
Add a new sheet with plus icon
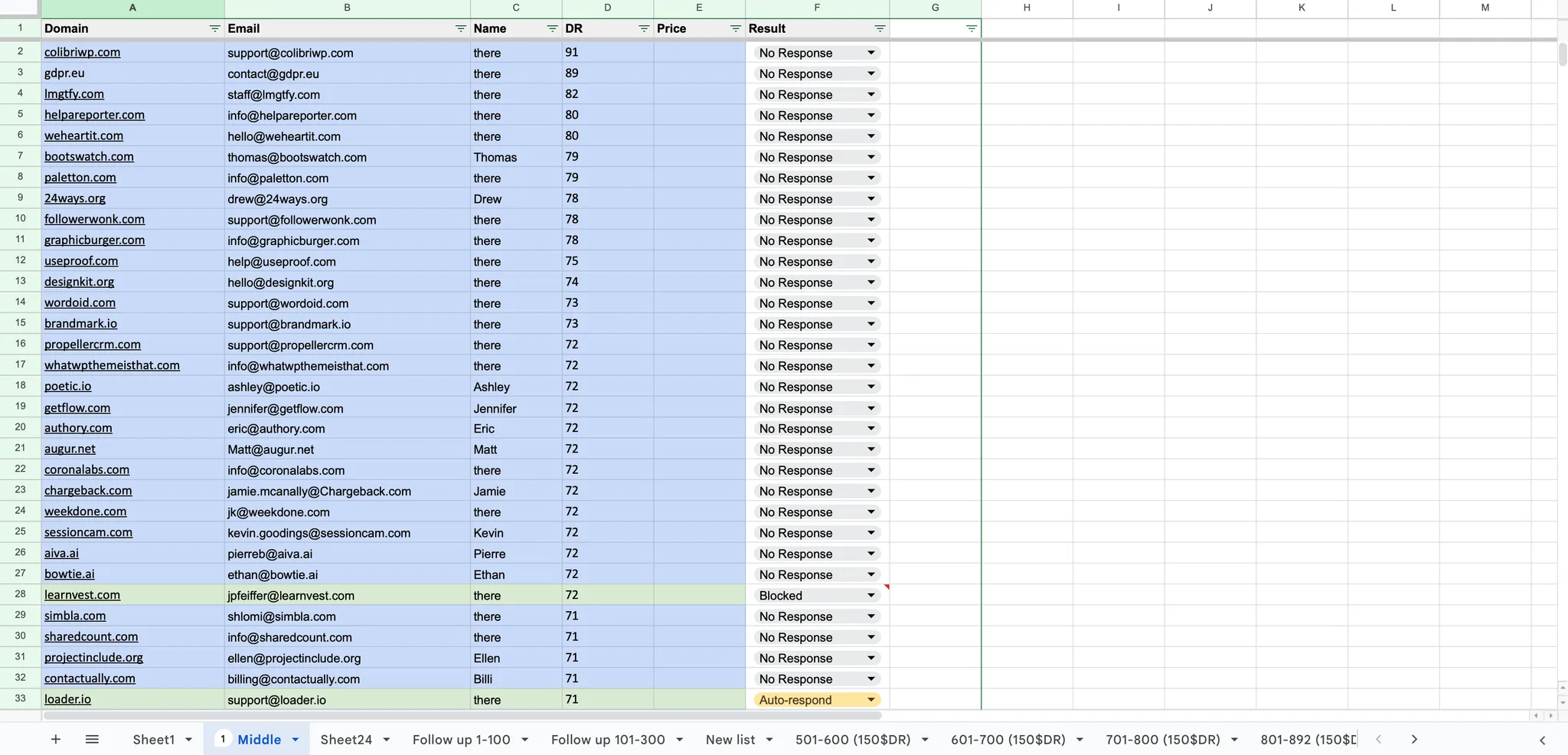55,739
